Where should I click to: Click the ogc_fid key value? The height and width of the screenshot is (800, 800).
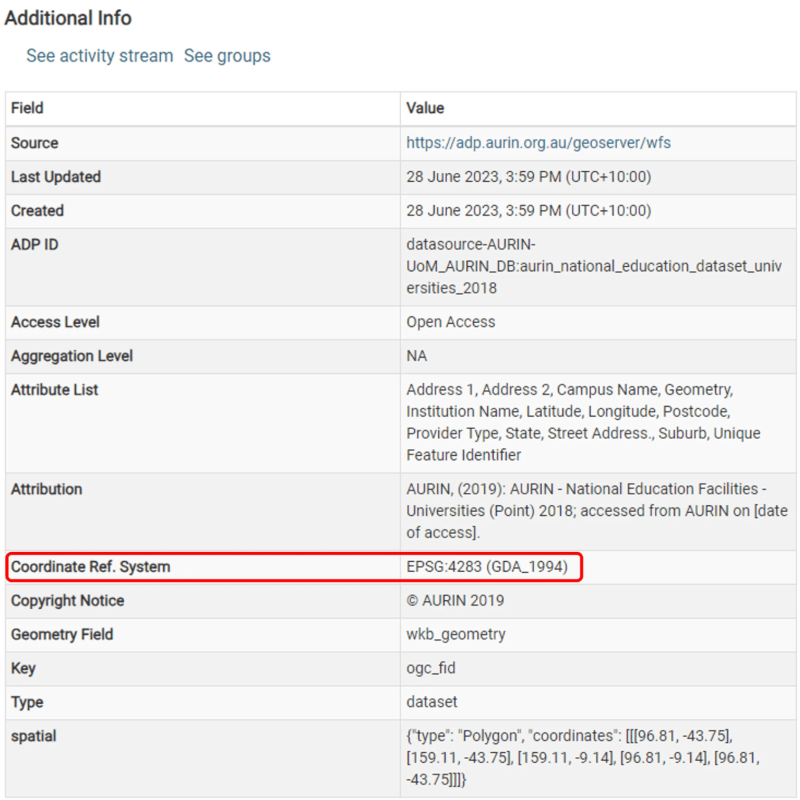(432, 669)
